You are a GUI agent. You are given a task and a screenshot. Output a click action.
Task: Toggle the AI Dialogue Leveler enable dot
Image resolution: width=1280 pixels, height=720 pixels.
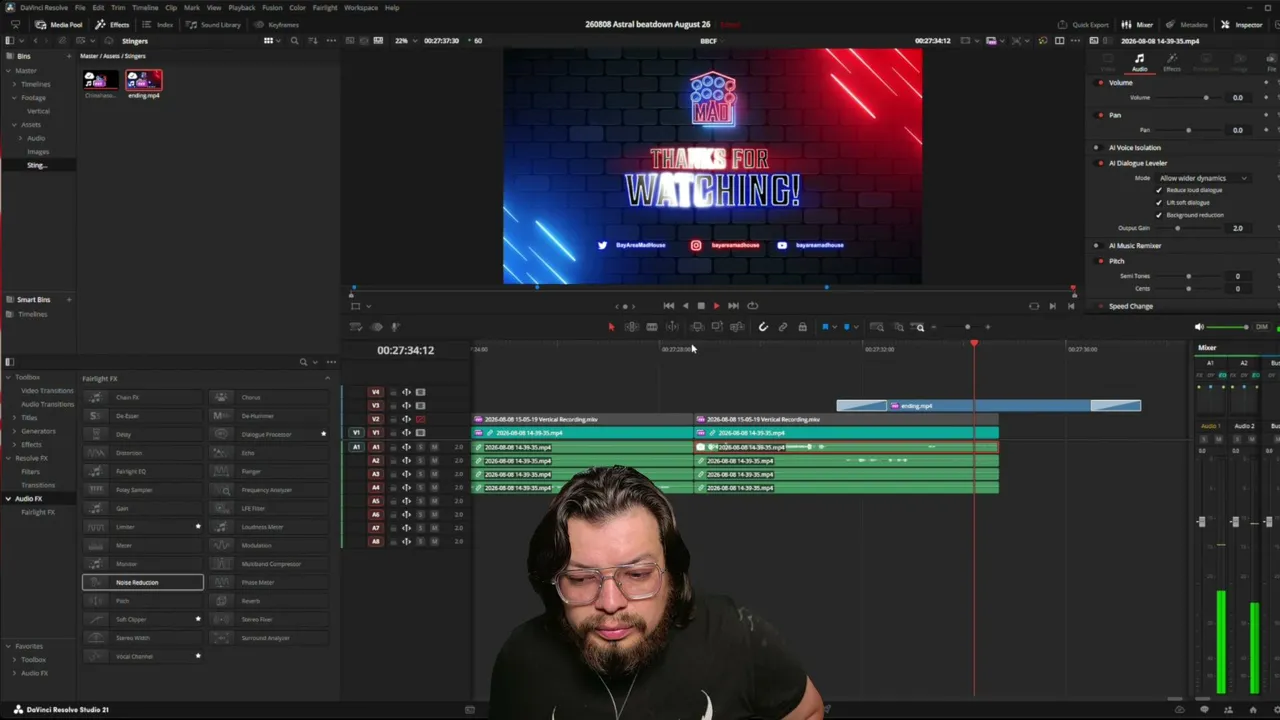pyautogui.click(x=1101, y=163)
